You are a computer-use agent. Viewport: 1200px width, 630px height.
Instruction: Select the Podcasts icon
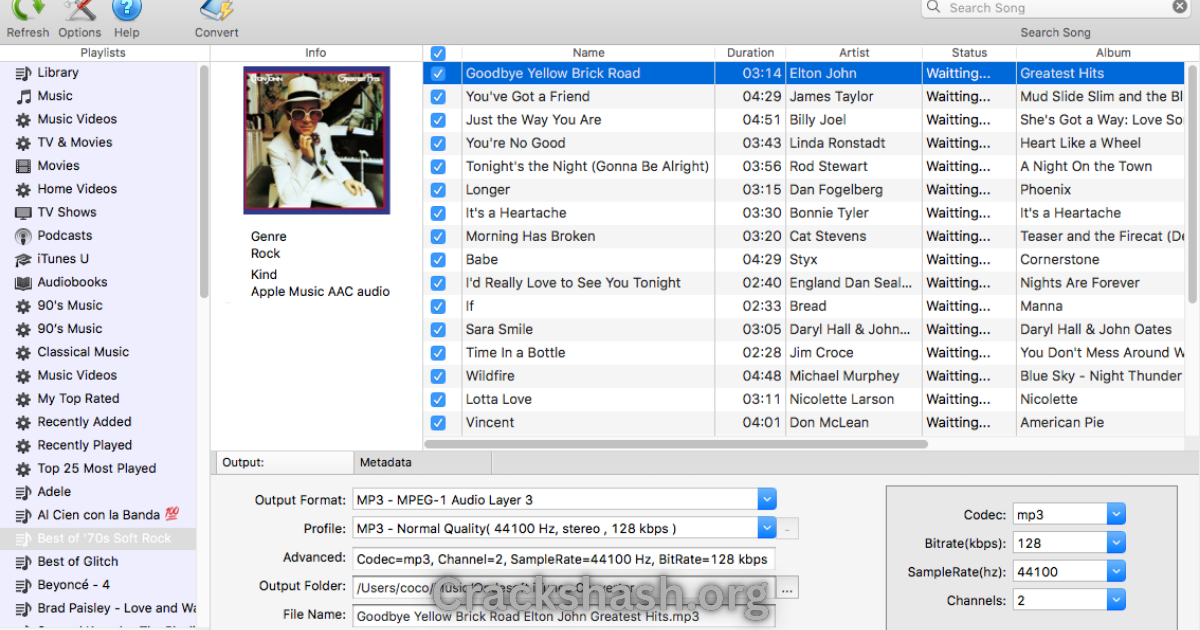[x=23, y=236]
